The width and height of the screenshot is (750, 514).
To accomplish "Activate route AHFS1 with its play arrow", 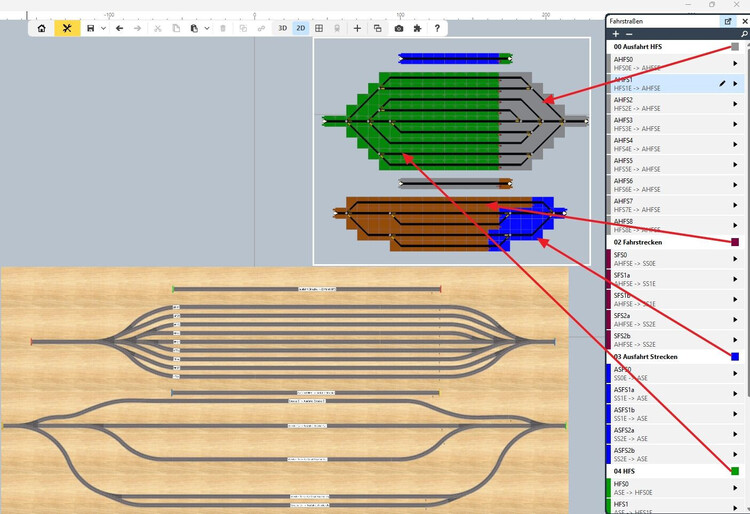I will click(735, 84).
